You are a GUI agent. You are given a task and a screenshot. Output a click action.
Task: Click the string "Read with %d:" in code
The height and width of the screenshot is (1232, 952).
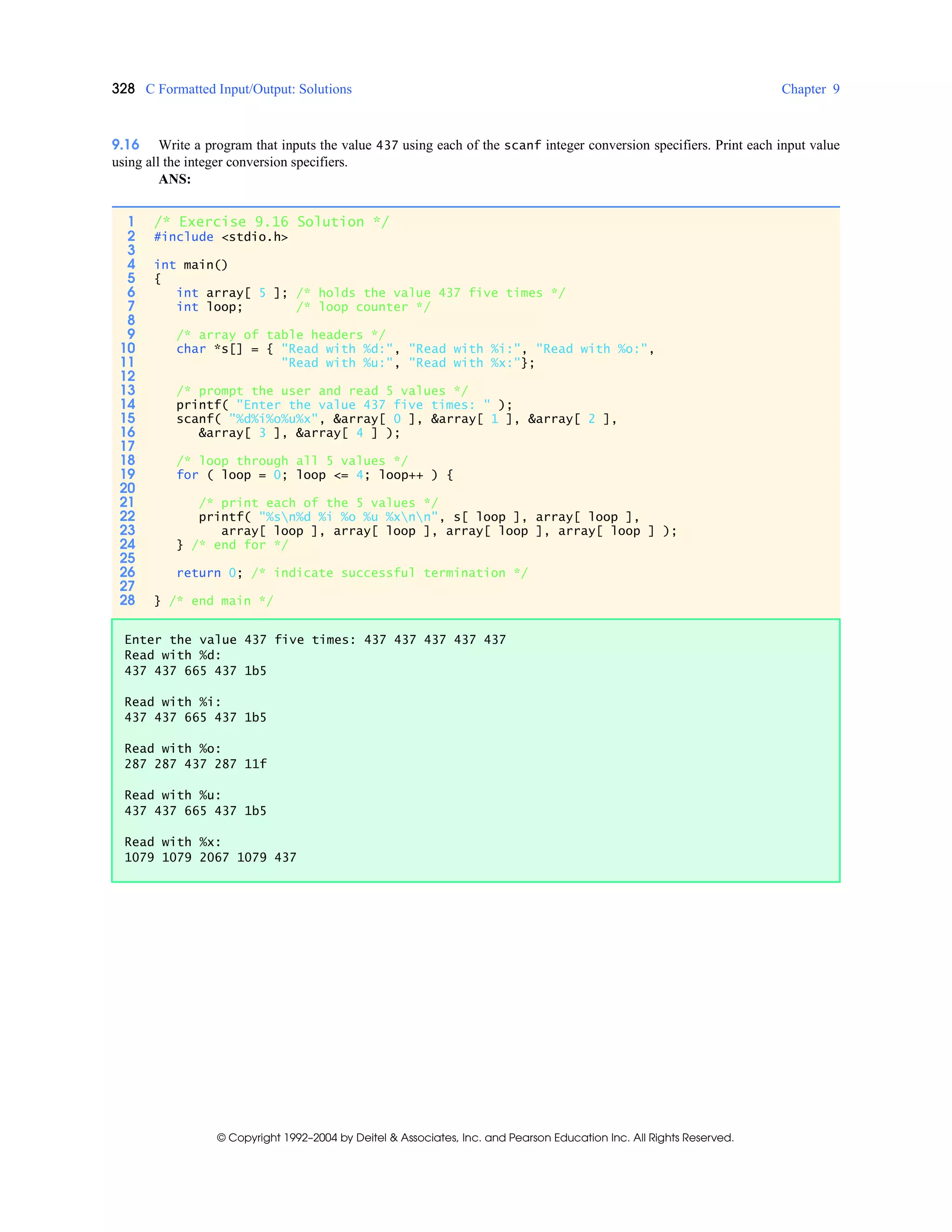337,349
